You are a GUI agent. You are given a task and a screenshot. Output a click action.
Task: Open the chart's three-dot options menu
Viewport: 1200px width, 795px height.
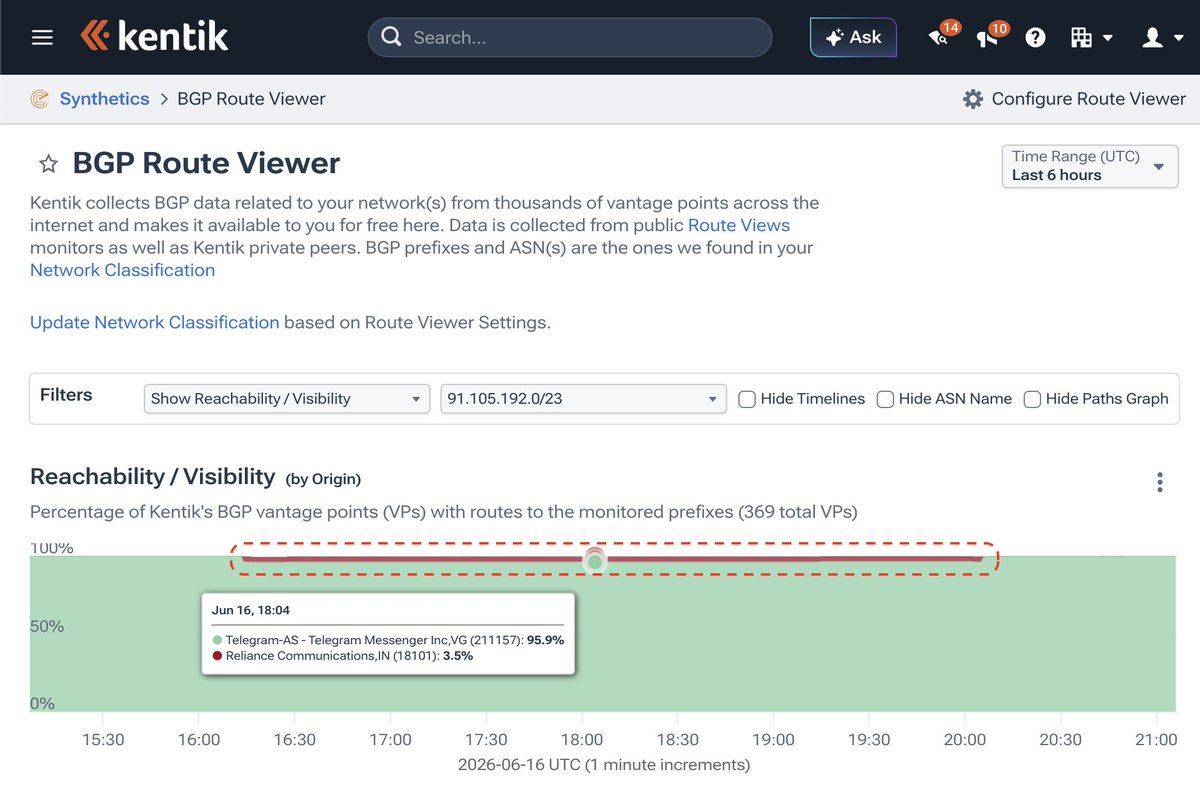click(x=1160, y=483)
